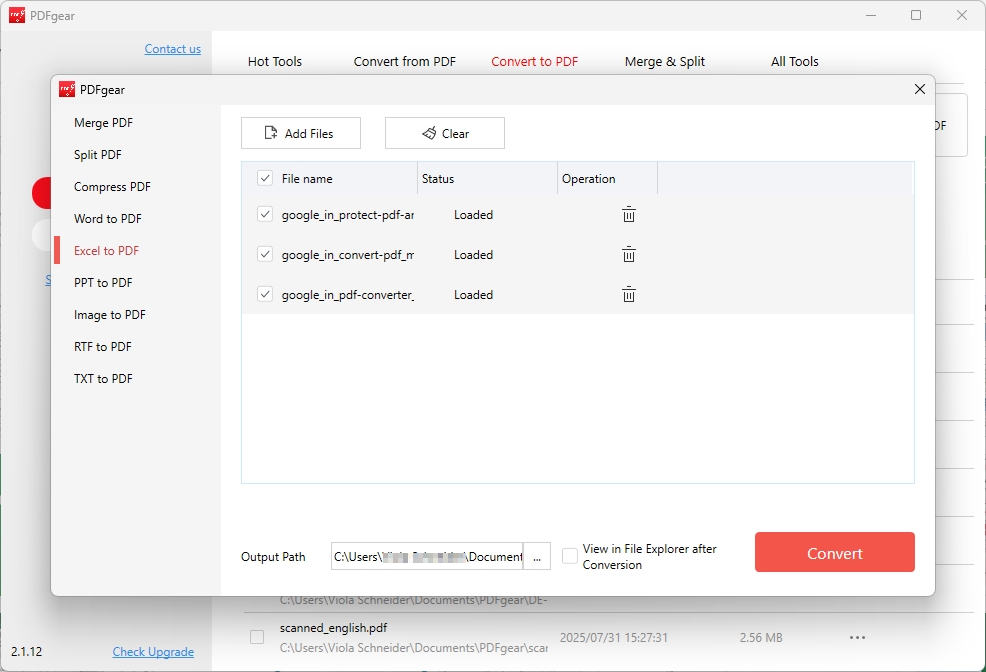This screenshot has height=672, width=986.
Task: Delete google_in_protect-pdf file using its trash icon
Action: pos(628,214)
